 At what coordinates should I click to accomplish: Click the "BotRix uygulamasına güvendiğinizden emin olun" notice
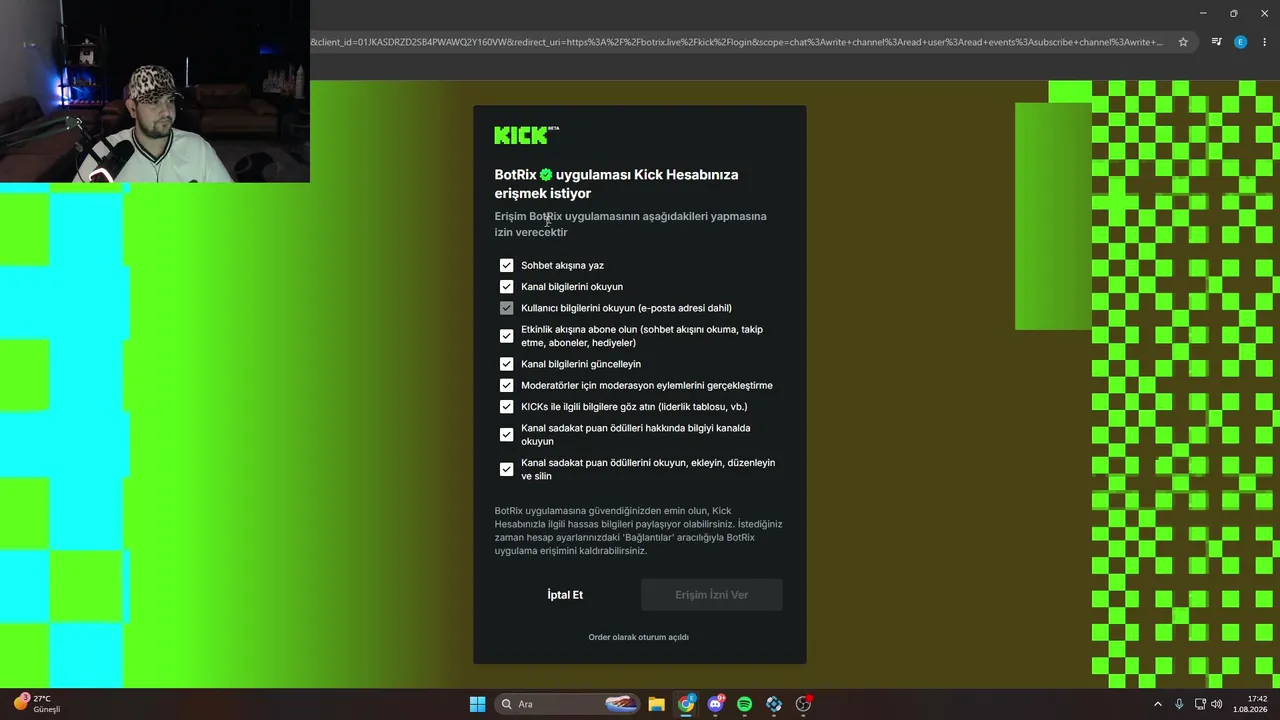point(638,531)
